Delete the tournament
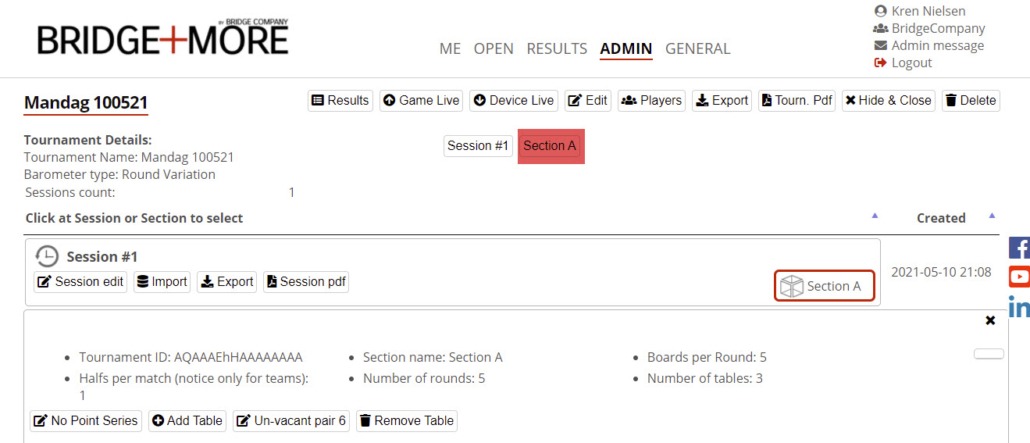1030x443 pixels. pyautogui.click(x=970, y=100)
